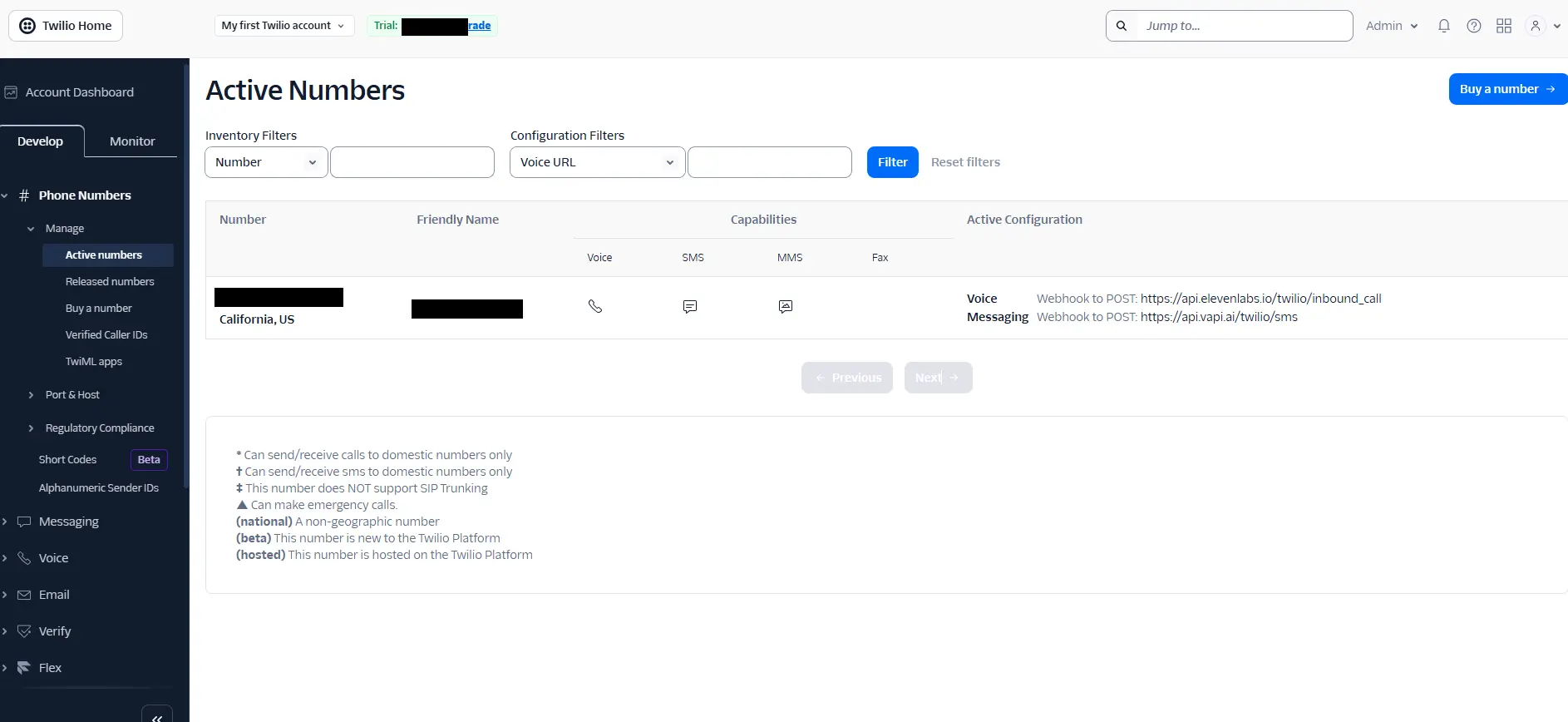The width and height of the screenshot is (1568, 722).
Task: Open the user profile avatar menu
Action: [1543, 26]
